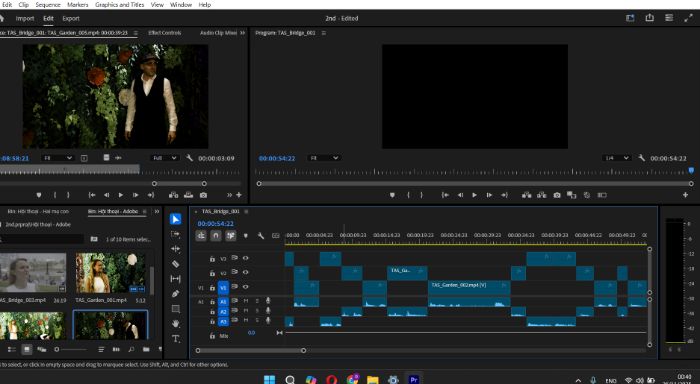Viewport: 700px width, 384px height.
Task: Select the Type tool
Action: (x=175, y=338)
